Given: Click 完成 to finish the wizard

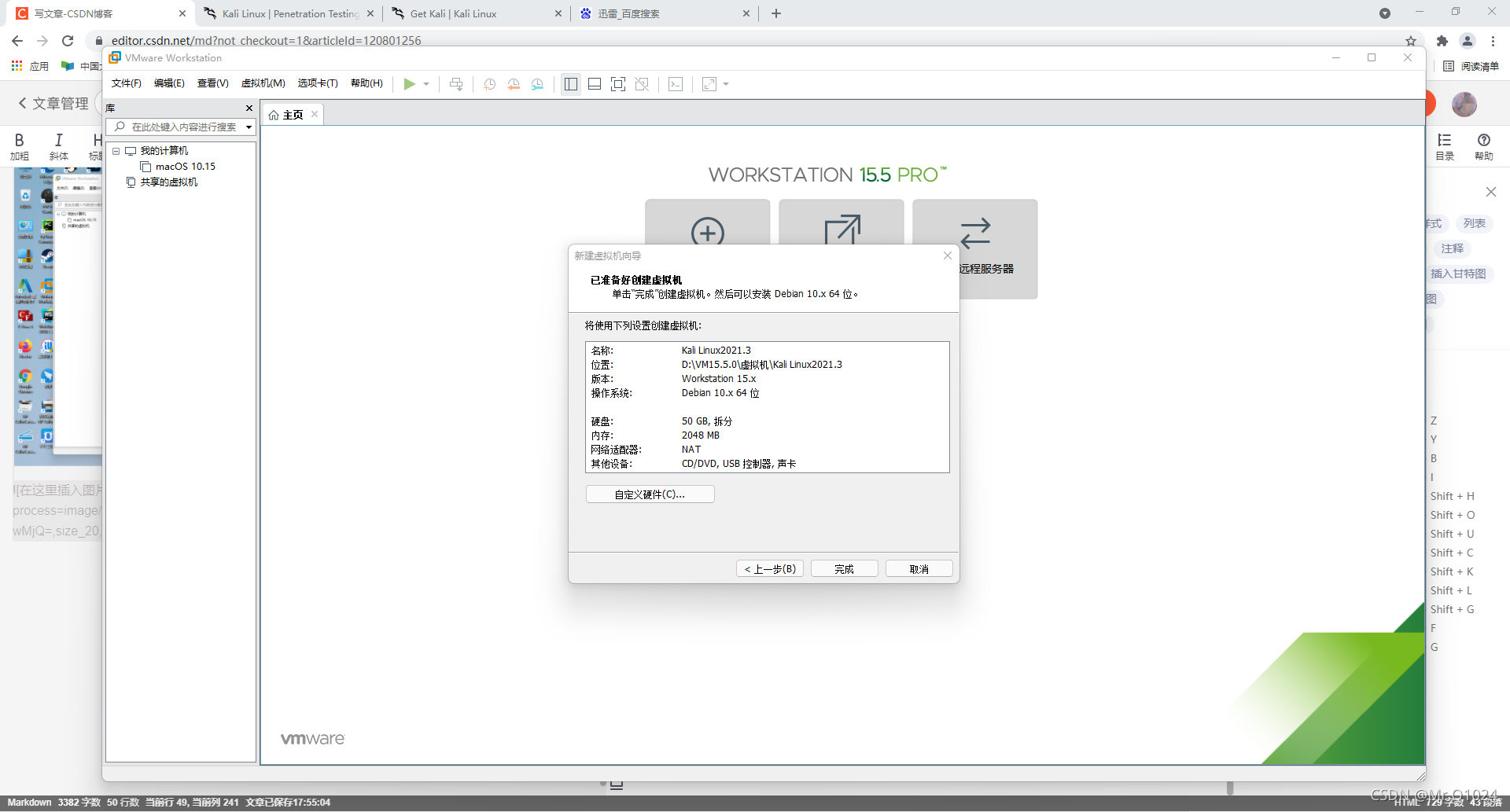Looking at the screenshot, I should (x=844, y=568).
